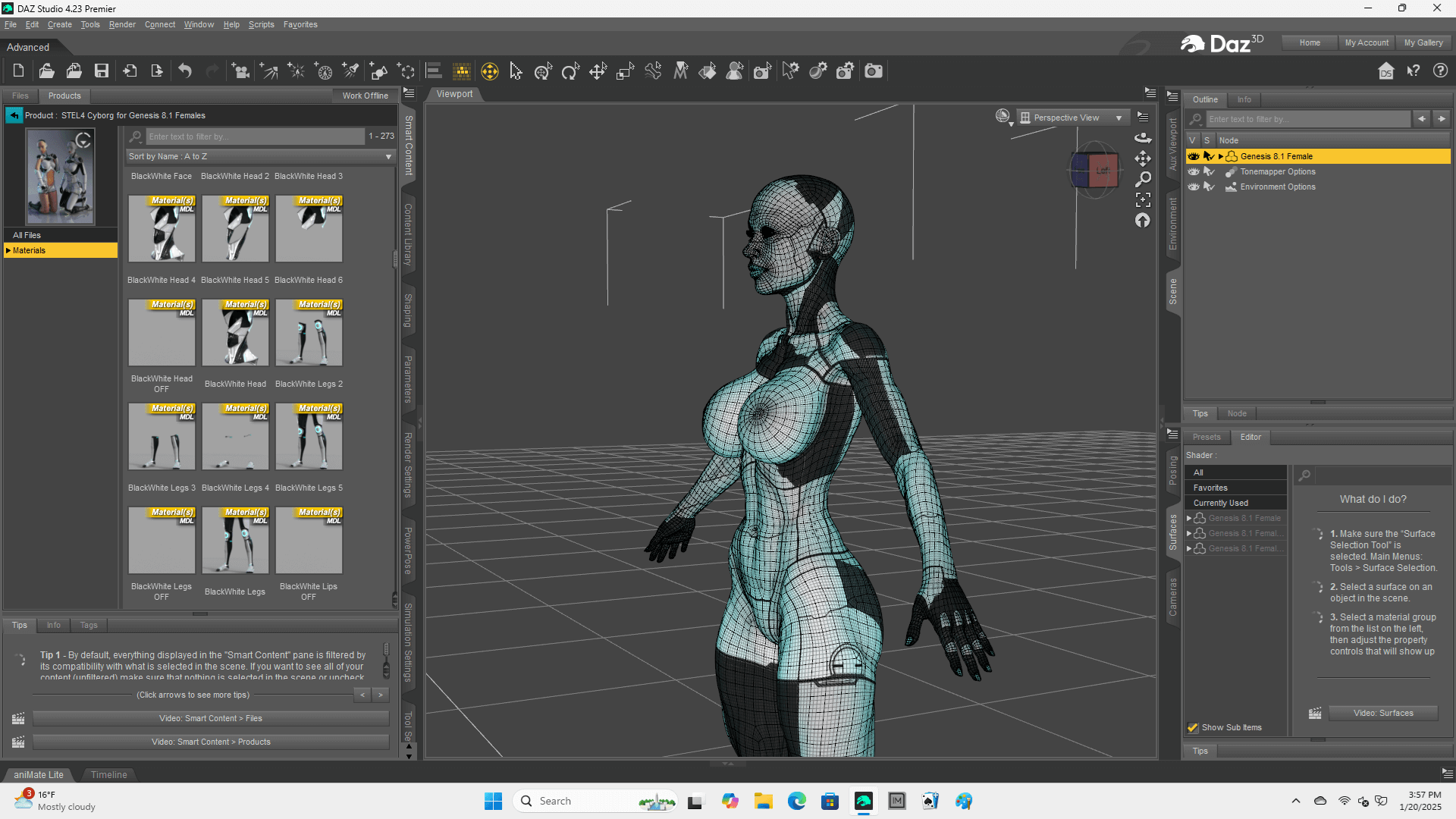Toggle selectable arrow for Tonemapper Options
This screenshot has width=1456, height=819.
pos(1209,172)
